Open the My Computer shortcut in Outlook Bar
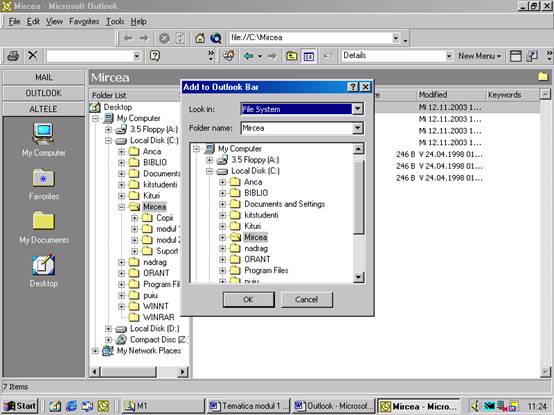Screen dimensions: 554x415 point(43,140)
